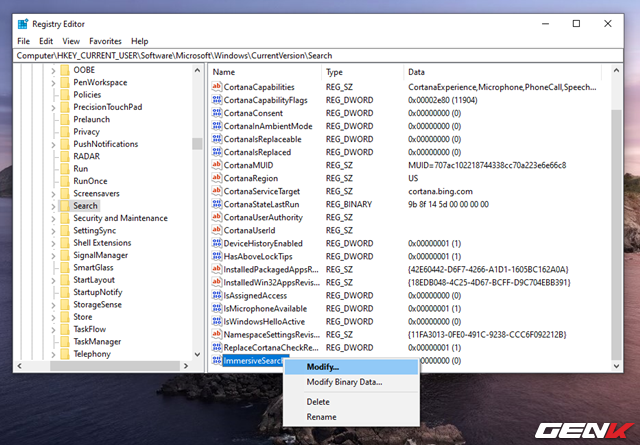Select the TaskManager key in tree
The width and height of the screenshot is (640, 445).
(97, 342)
